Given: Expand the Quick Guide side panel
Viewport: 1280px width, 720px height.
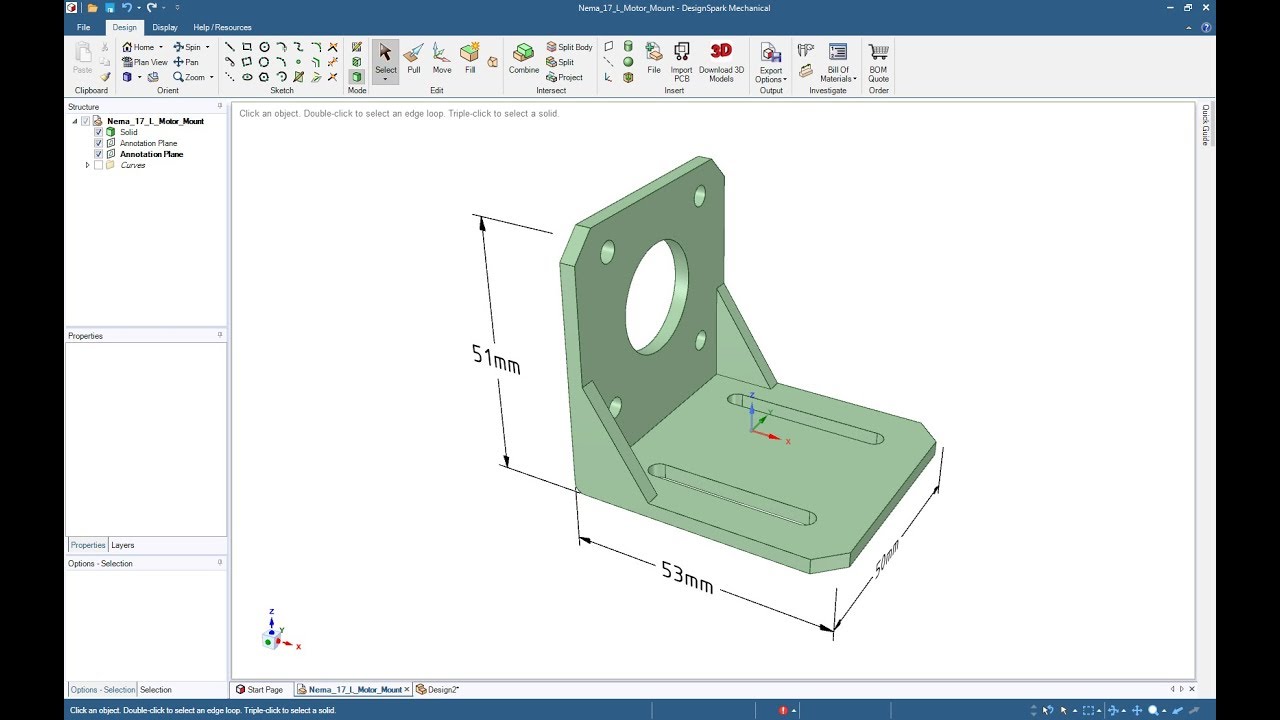Looking at the screenshot, I should click(x=1205, y=125).
